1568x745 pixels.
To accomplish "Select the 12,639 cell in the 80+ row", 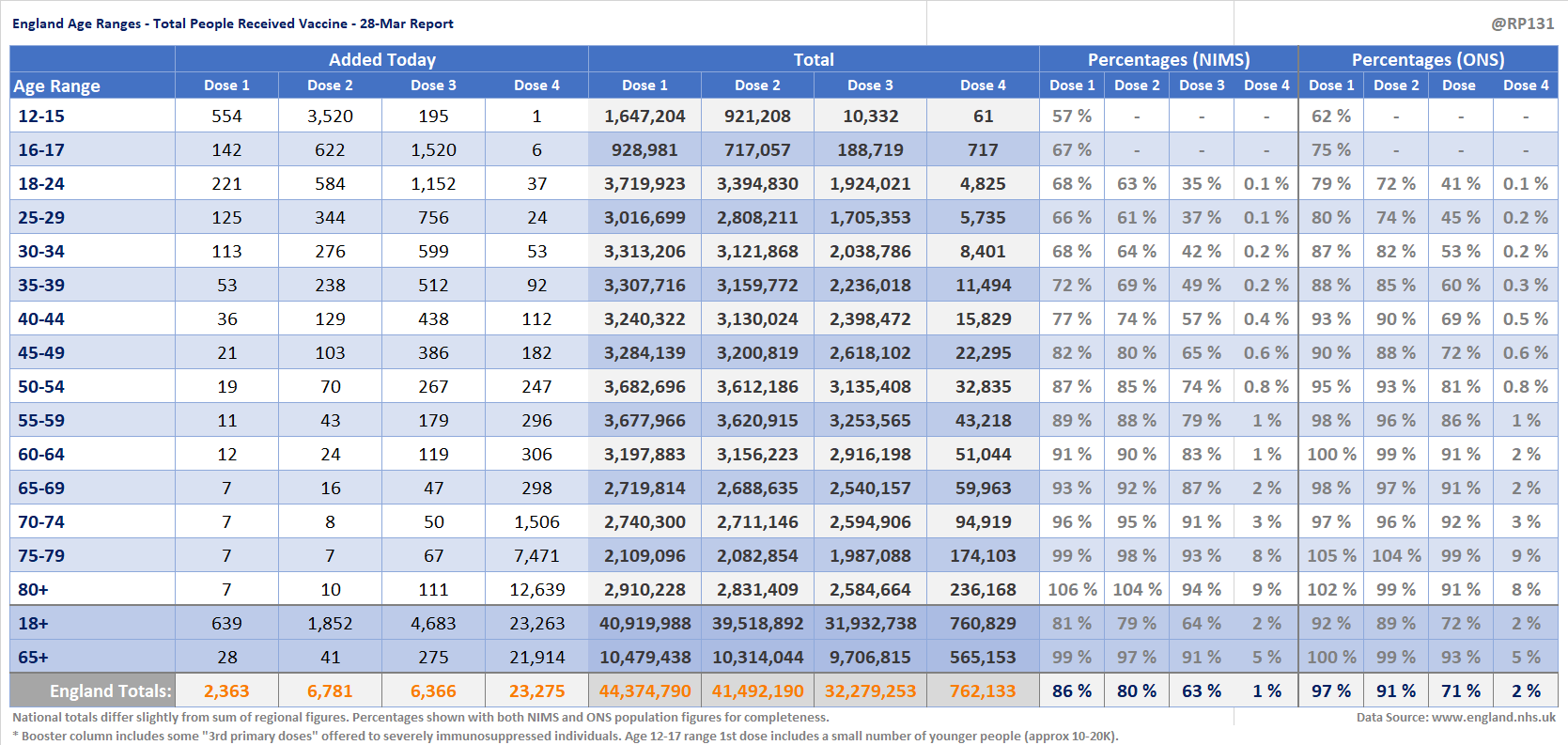I will click(536, 590).
